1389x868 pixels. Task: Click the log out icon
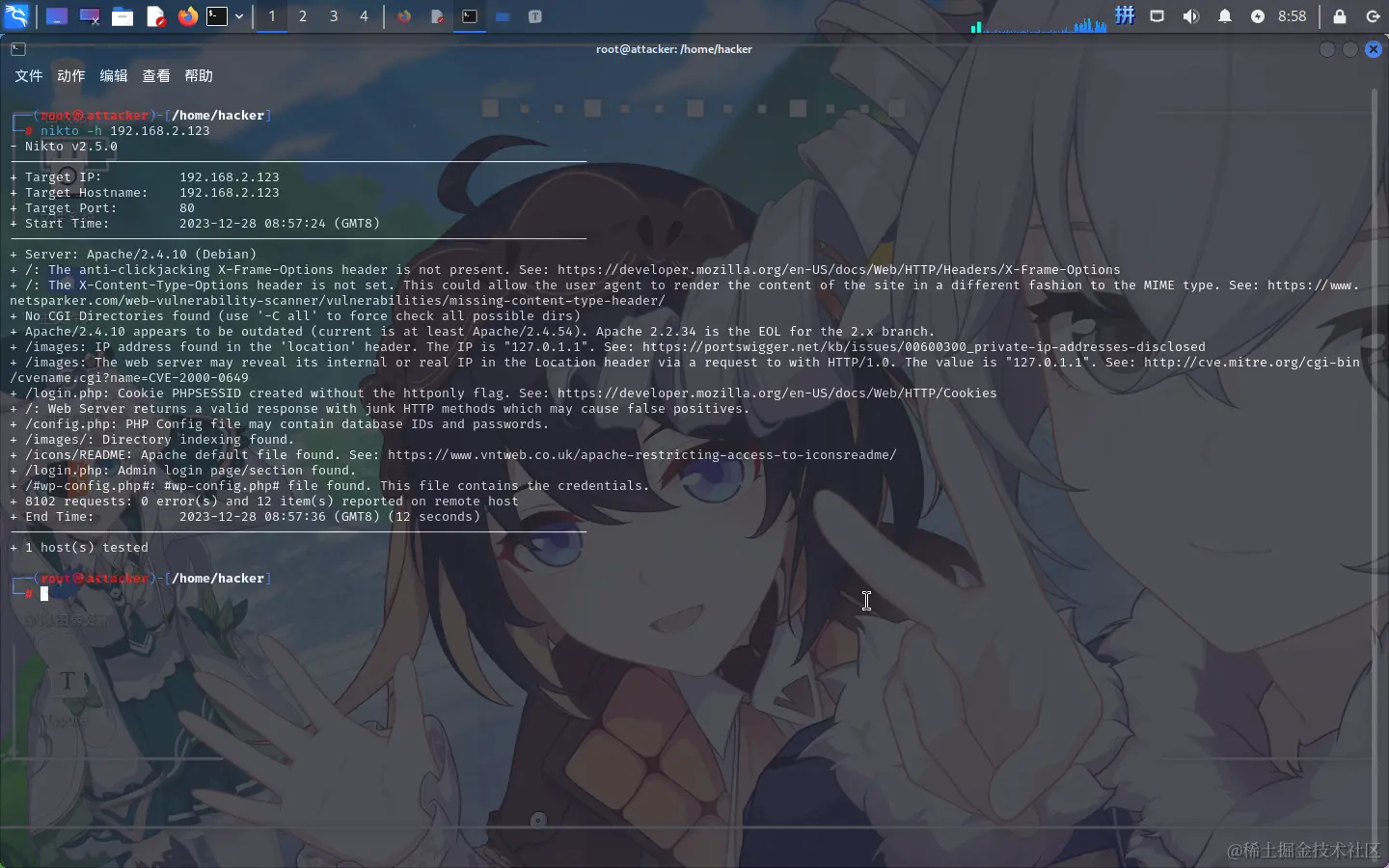click(x=1373, y=16)
